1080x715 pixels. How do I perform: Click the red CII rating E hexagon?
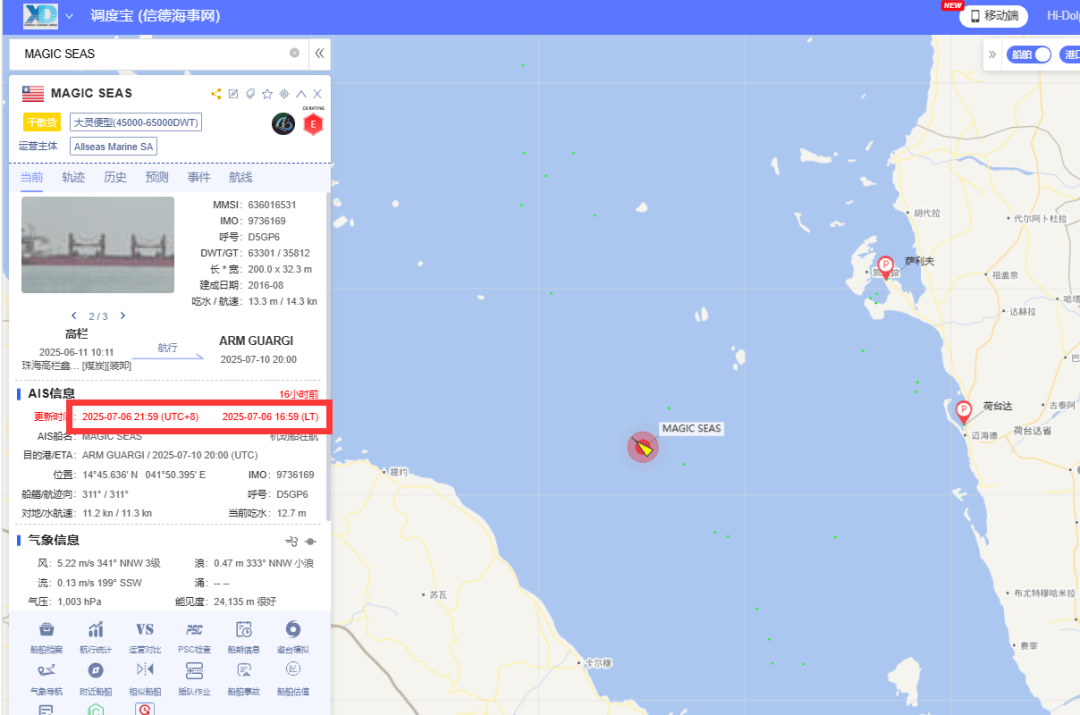[313, 124]
